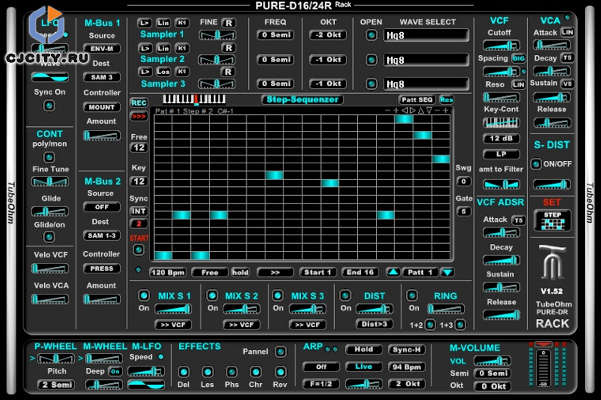This screenshot has height=400, width=601.
Task: Click the cyan Res button
Action: 447,100
